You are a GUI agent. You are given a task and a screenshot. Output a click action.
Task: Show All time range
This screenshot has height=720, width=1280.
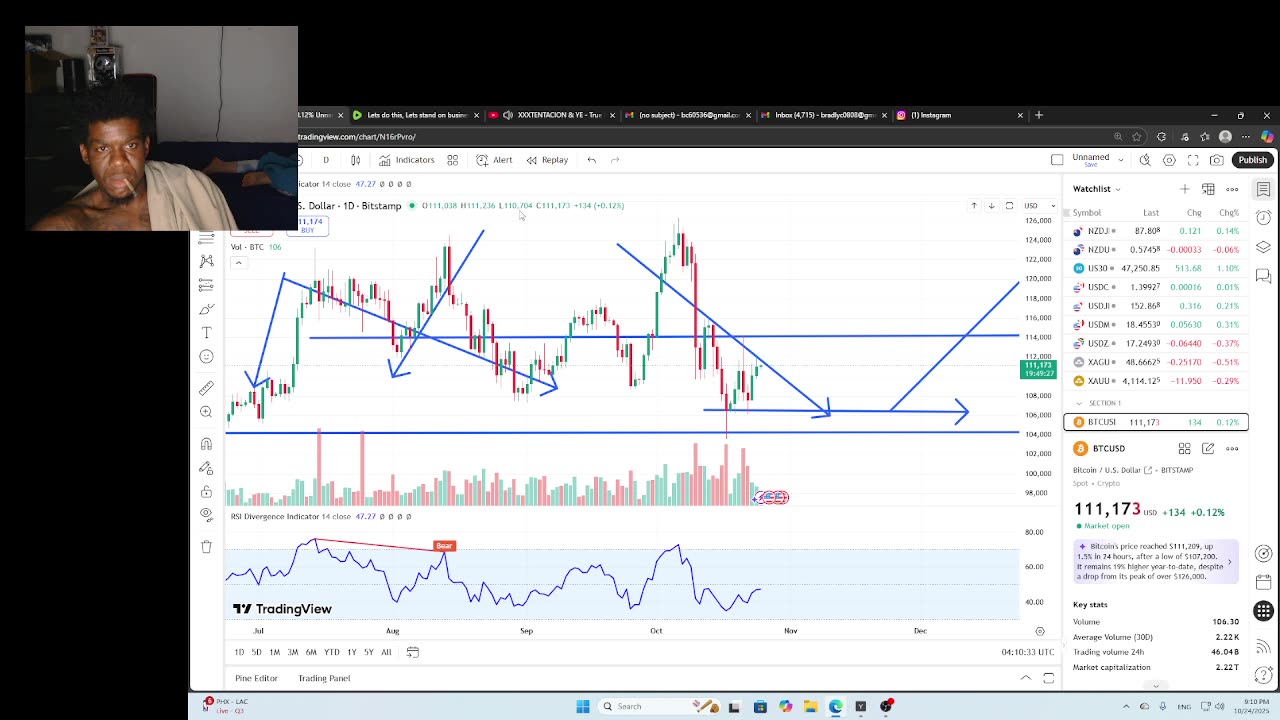click(386, 652)
